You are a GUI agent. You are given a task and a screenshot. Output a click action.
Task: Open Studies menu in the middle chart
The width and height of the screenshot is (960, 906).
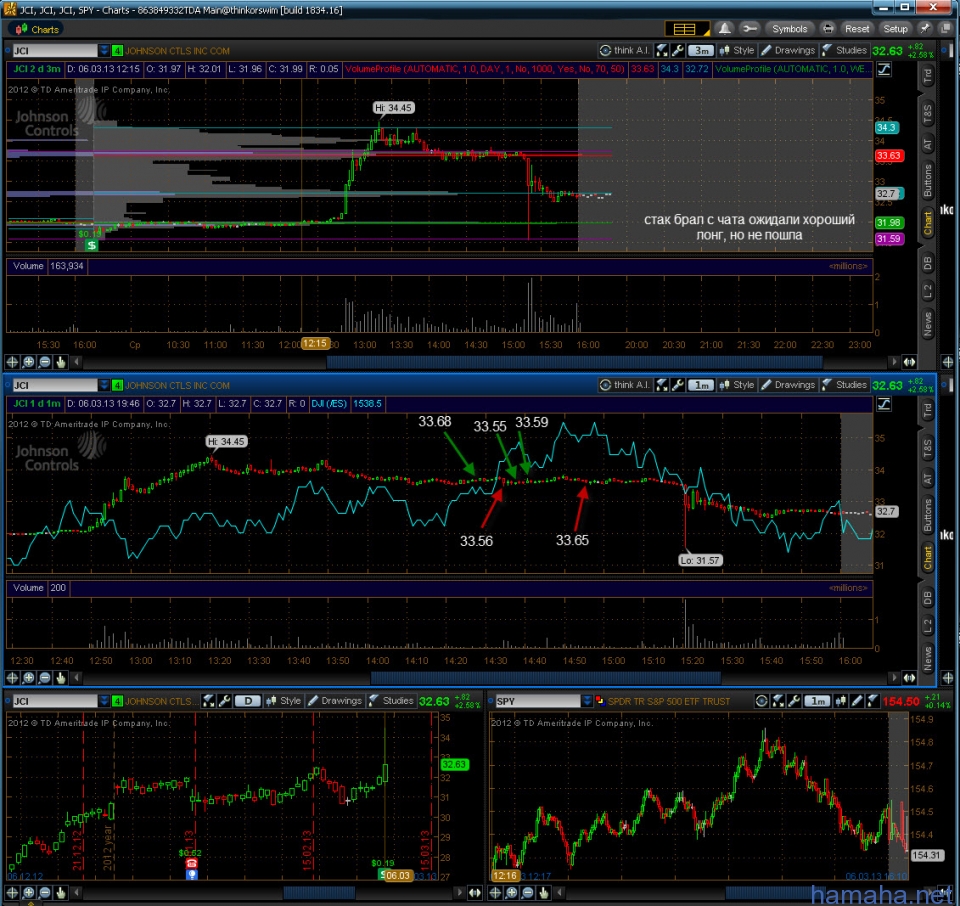point(844,384)
